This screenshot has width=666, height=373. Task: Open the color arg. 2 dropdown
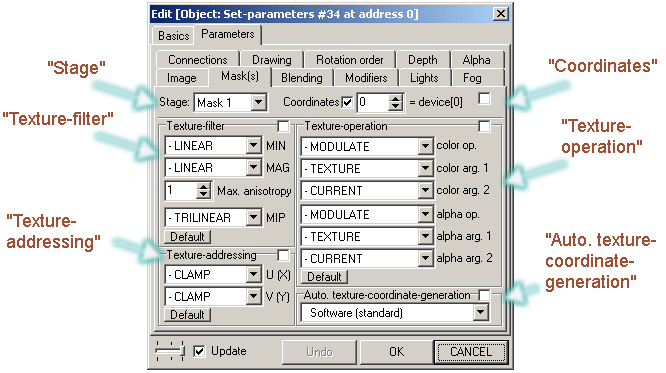(367, 191)
